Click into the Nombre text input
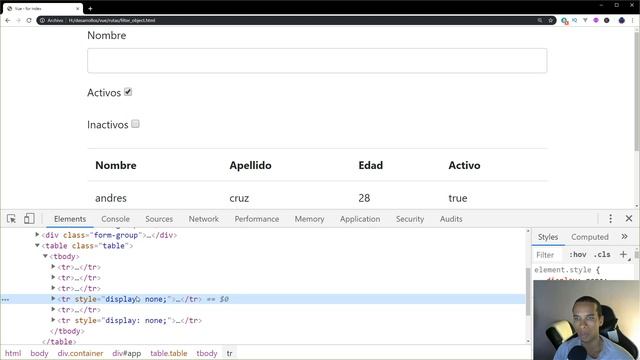Viewport: 640px width, 360px height. (x=317, y=61)
